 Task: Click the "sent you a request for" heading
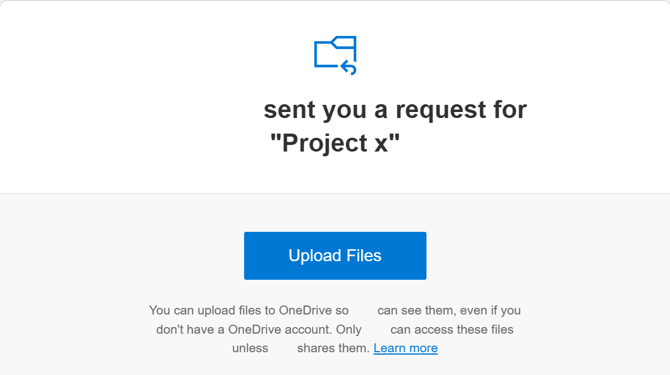click(x=395, y=110)
